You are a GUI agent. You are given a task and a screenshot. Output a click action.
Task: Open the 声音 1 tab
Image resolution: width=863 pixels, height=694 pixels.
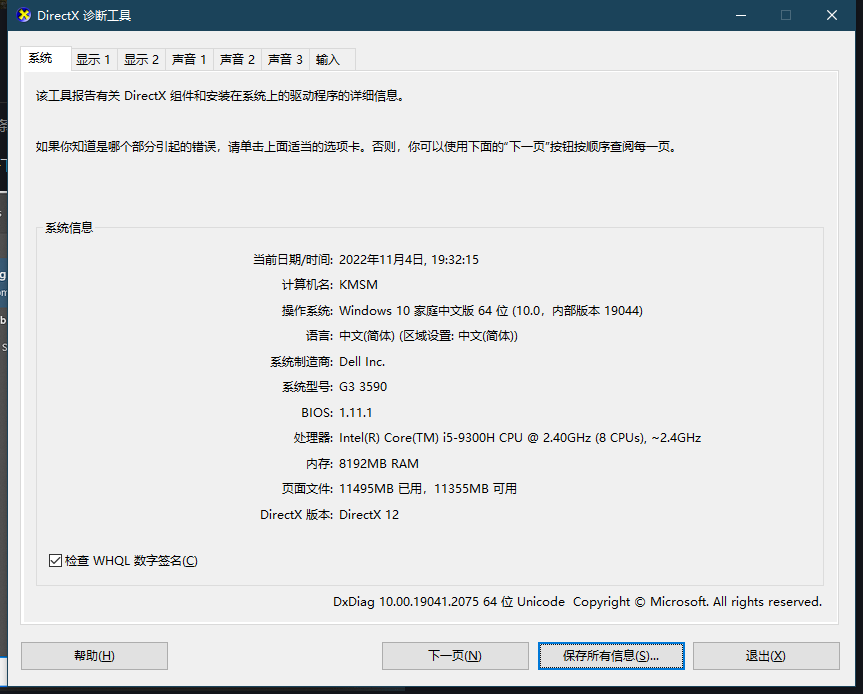coord(189,59)
